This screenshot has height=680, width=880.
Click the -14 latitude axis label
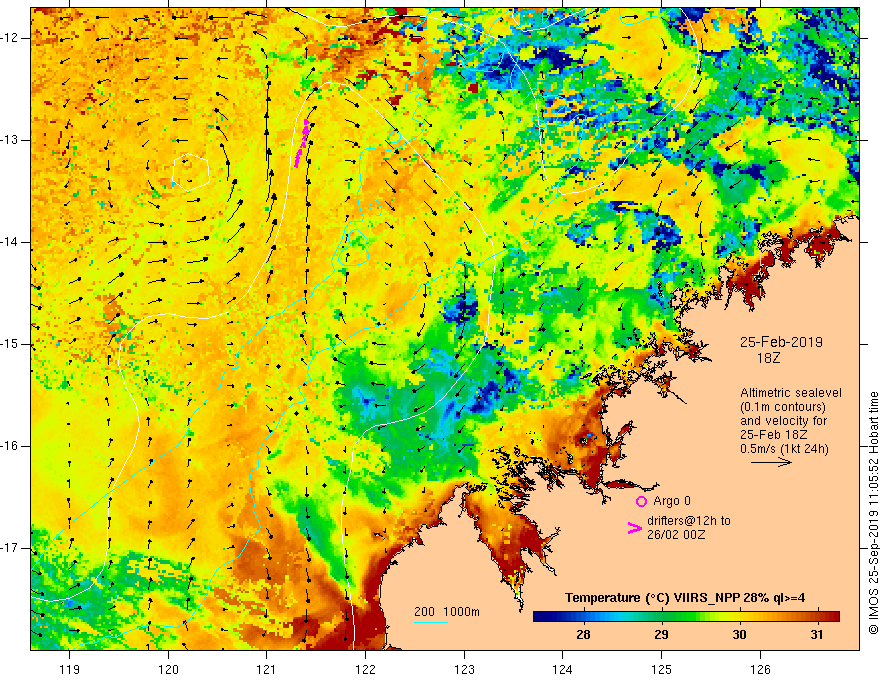tap(11, 242)
